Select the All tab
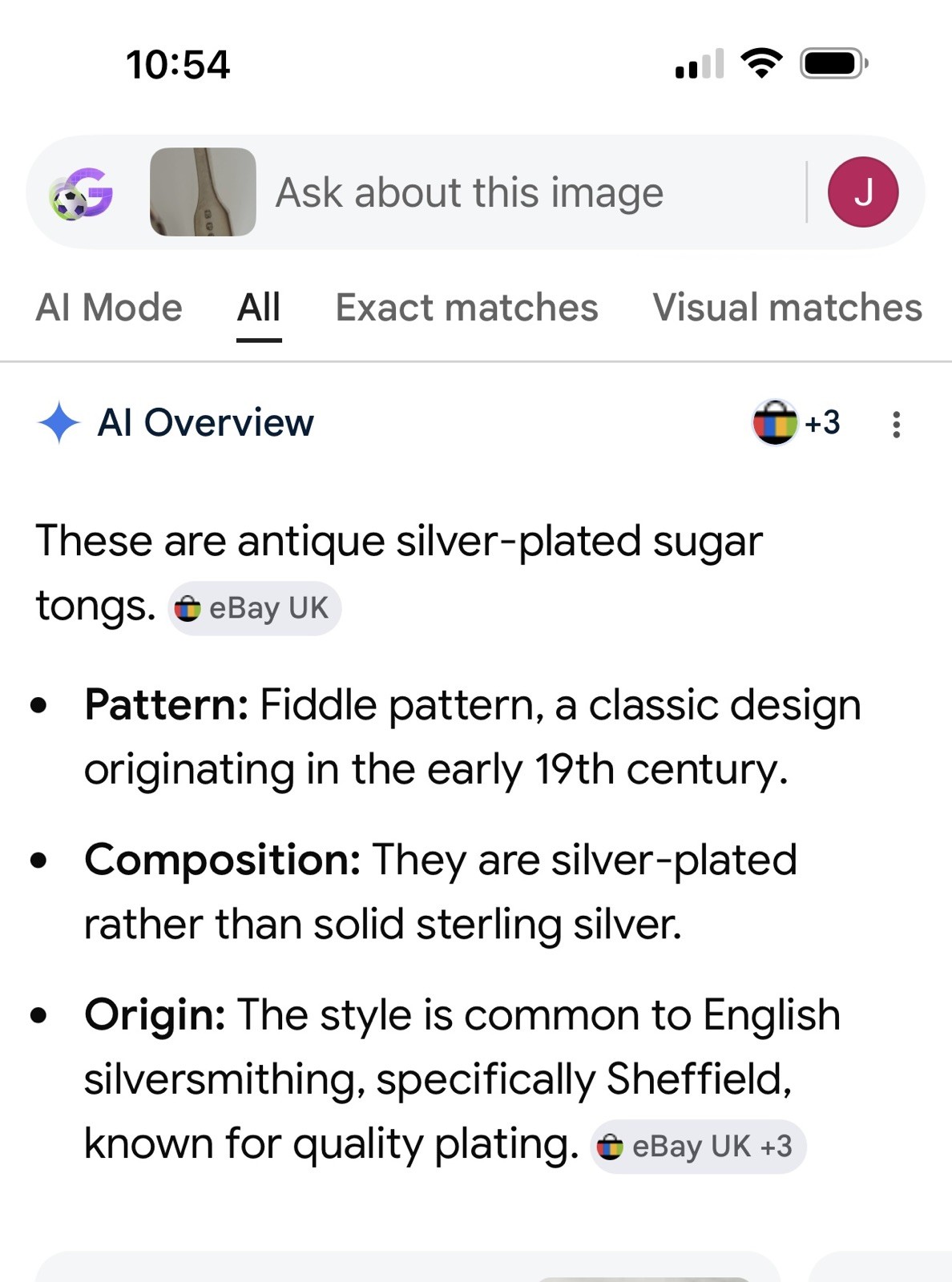Screen dimensions: 952x1282 coord(259,308)
